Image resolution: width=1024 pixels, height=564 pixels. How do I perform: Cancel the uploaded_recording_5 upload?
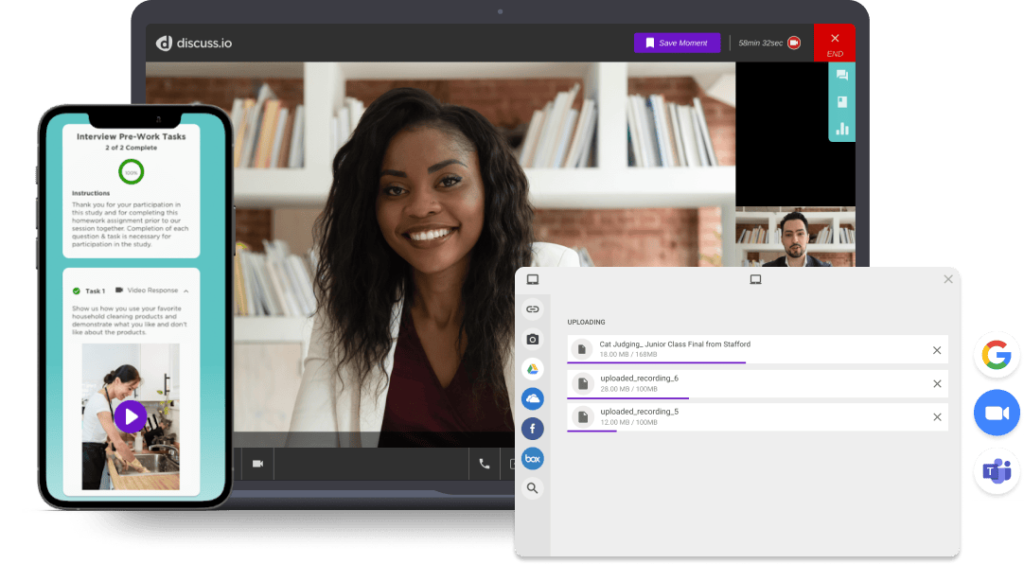point(937,417)
